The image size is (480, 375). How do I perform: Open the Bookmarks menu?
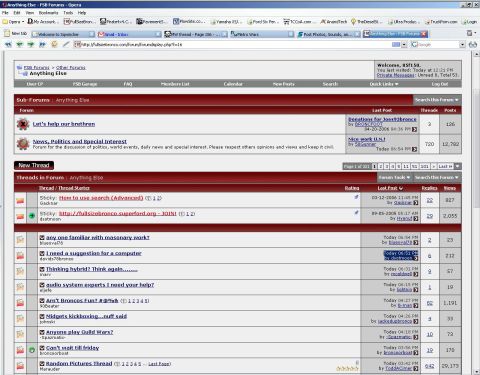tap(48, 13)
